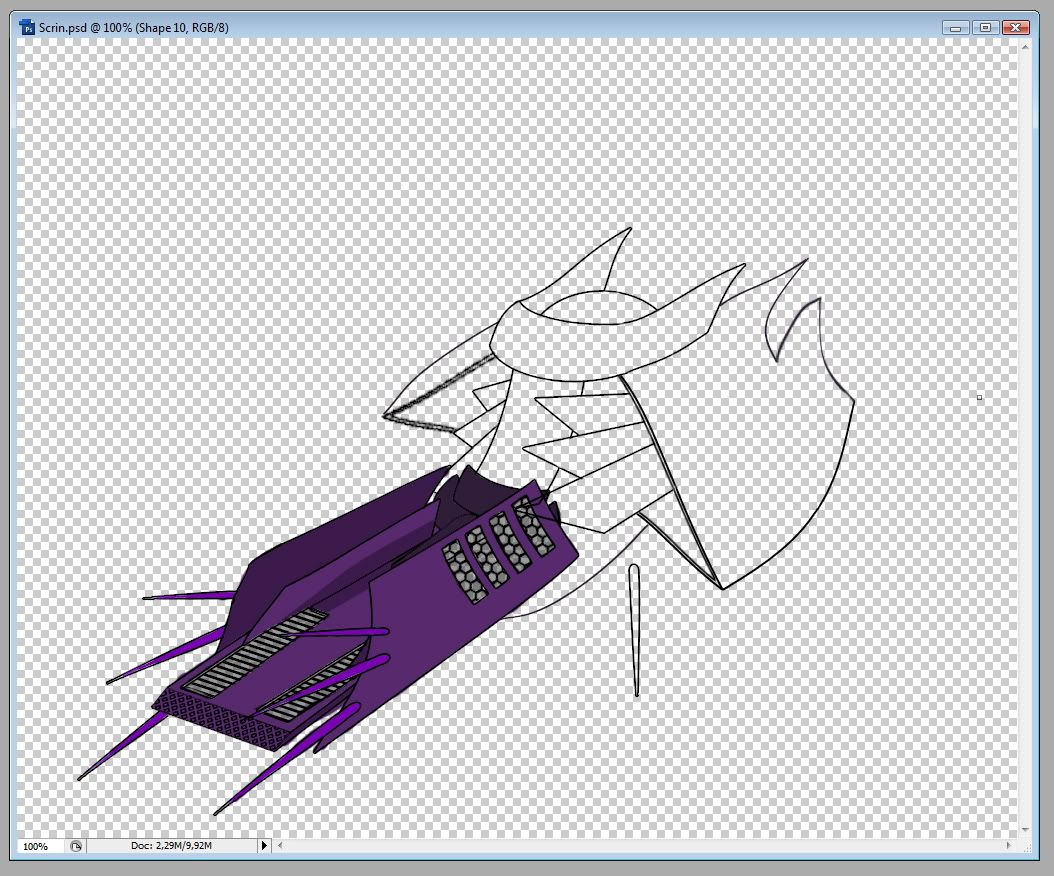Click the status bar icon beside zoom field

(75, 846)
